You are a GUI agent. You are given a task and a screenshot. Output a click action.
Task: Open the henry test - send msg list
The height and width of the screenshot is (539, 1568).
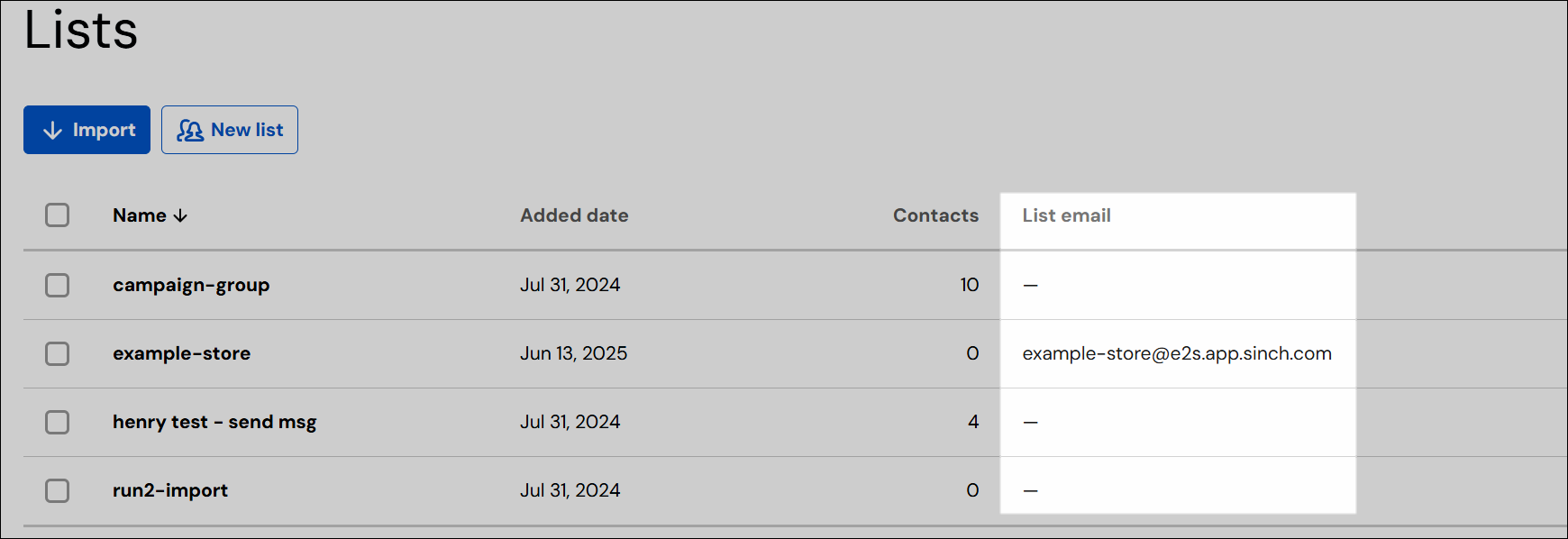pos(214,423)
